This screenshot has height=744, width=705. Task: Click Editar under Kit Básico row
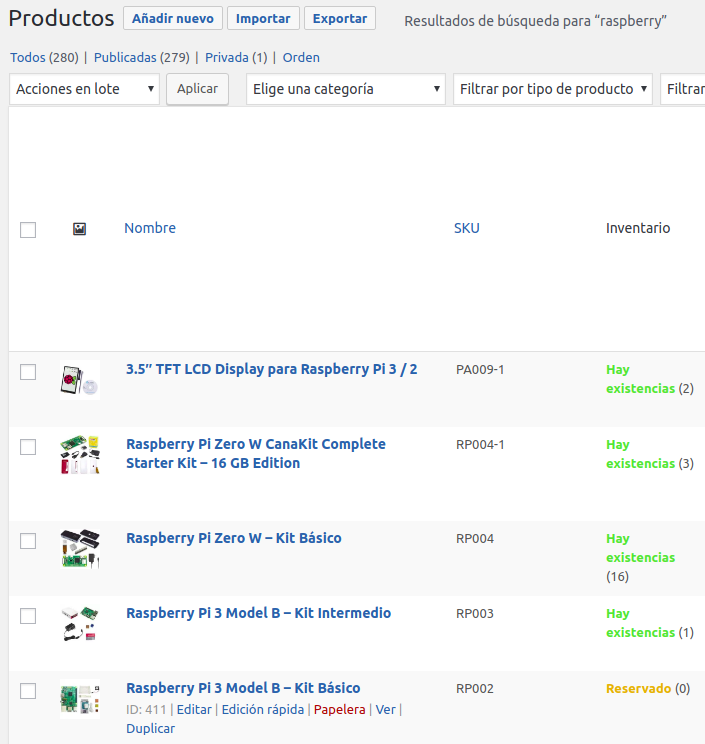coord(194,709)
